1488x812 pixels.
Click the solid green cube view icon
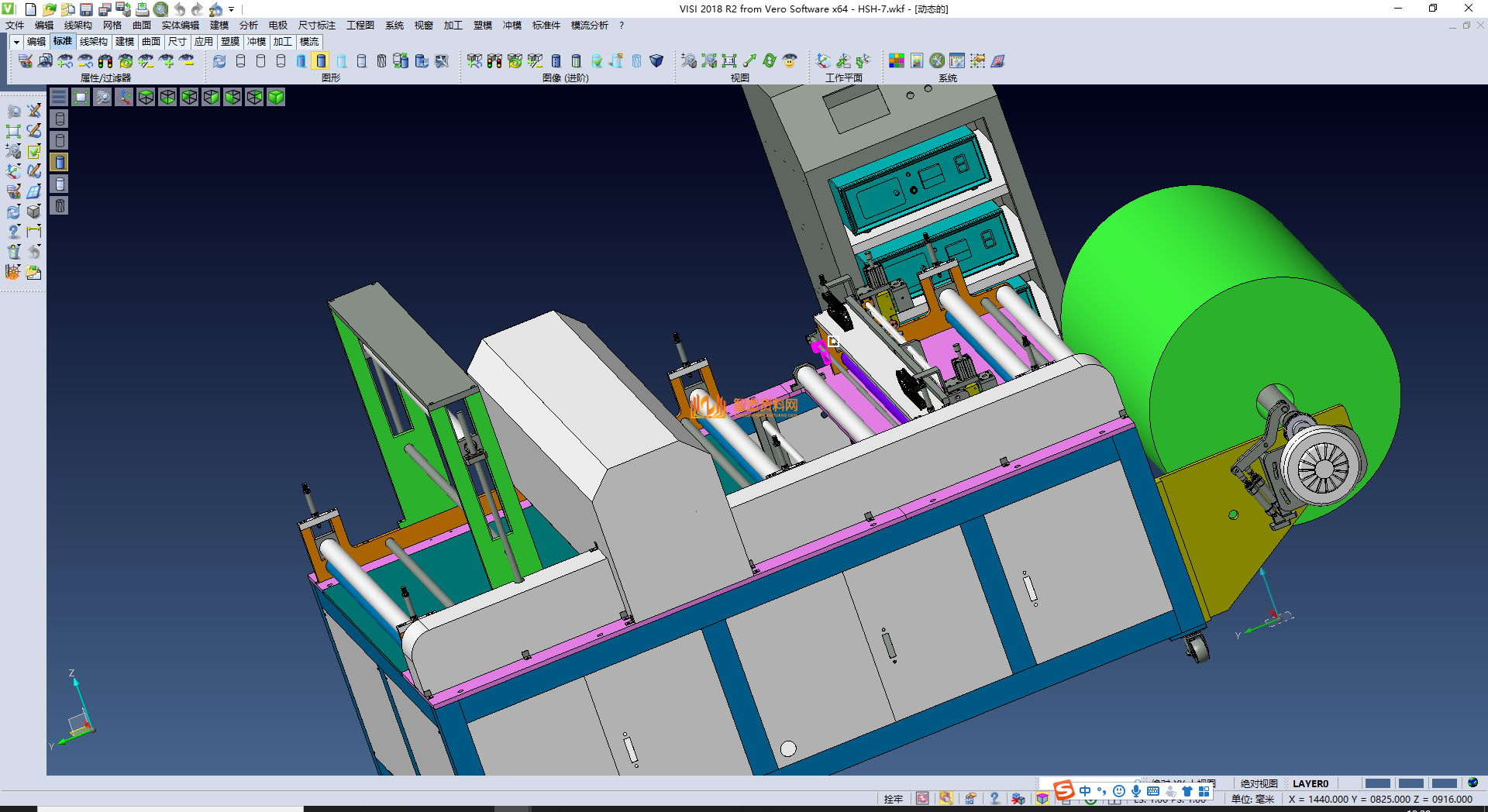pyautogui.click(x=276, y=97)
